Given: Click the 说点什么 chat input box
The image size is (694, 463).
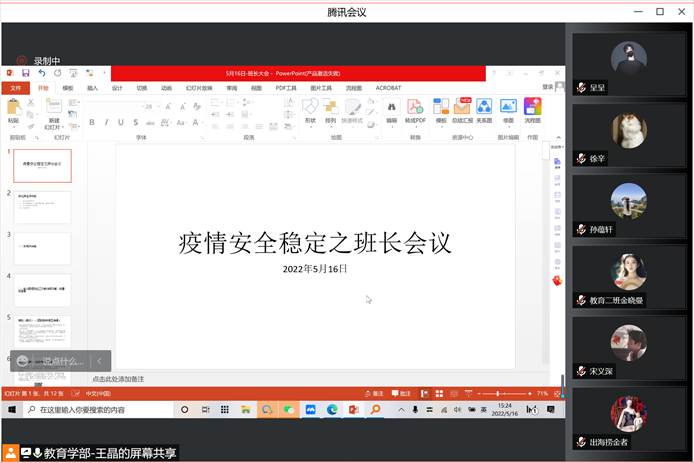Looking at the screenshot, I should point(62,361).
